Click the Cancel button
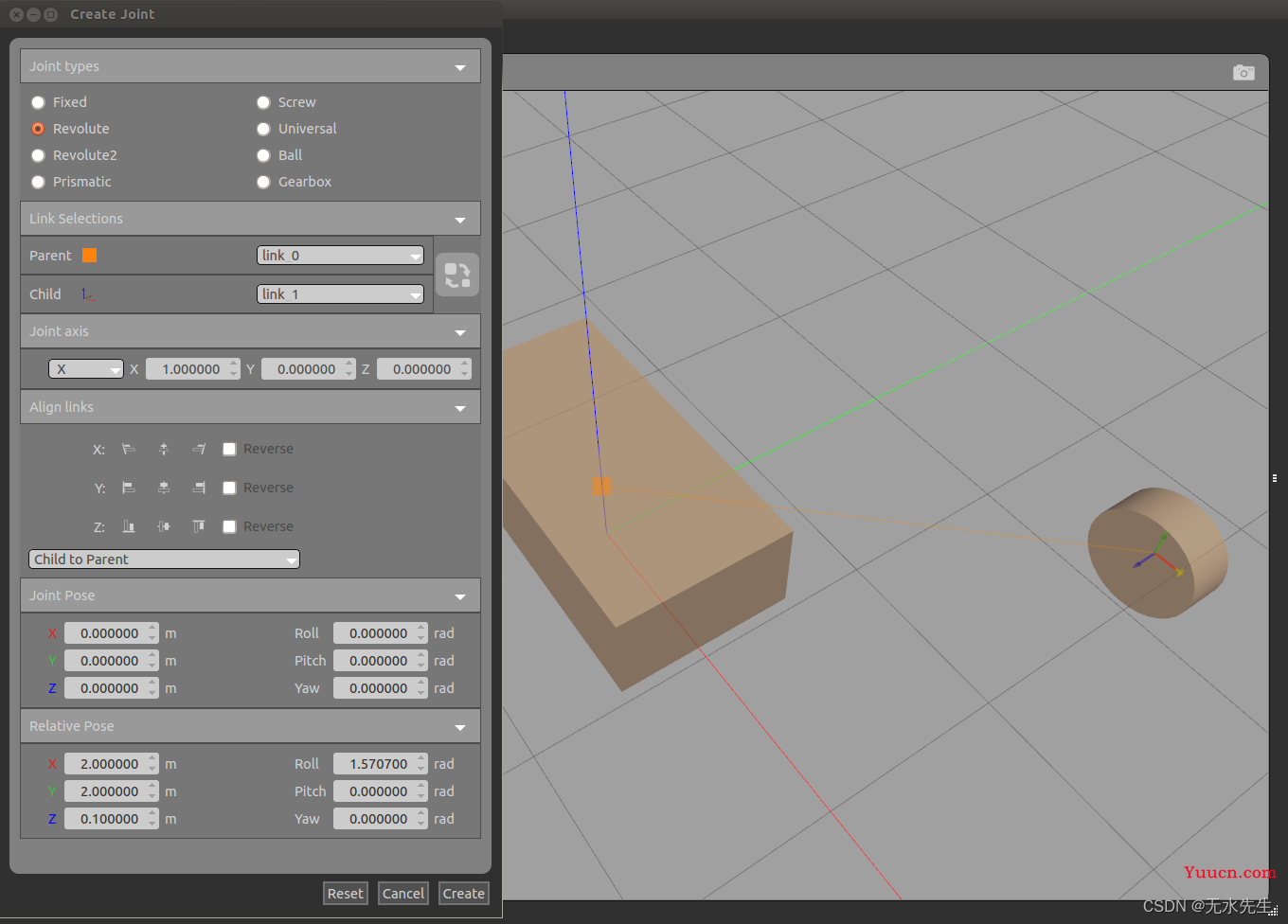Image resolution: width=1288 pixels, height=924 pixels. [x=402, y=894]
